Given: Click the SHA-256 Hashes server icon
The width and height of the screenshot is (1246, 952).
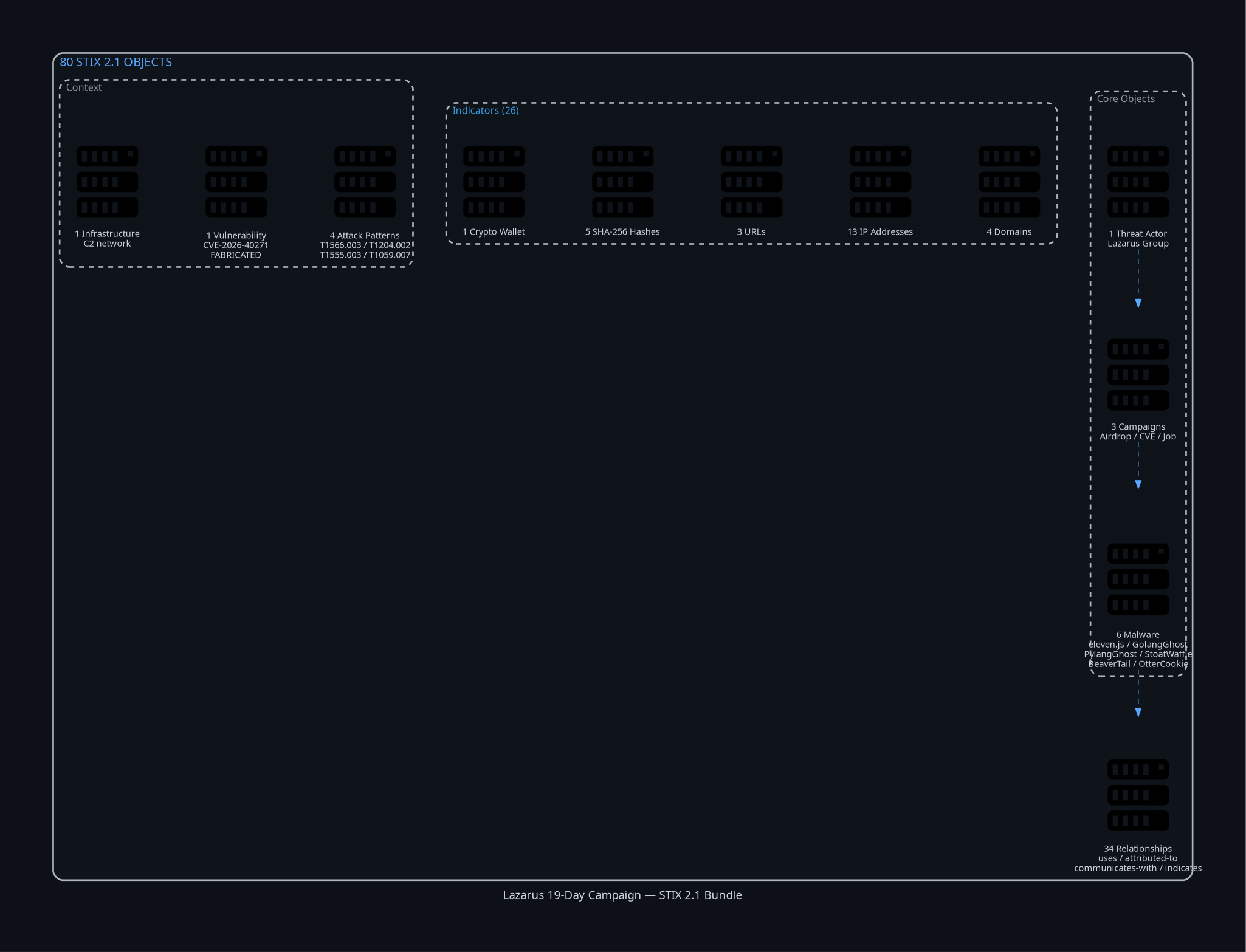Looking at the screenshot, I should click(622, 182).
